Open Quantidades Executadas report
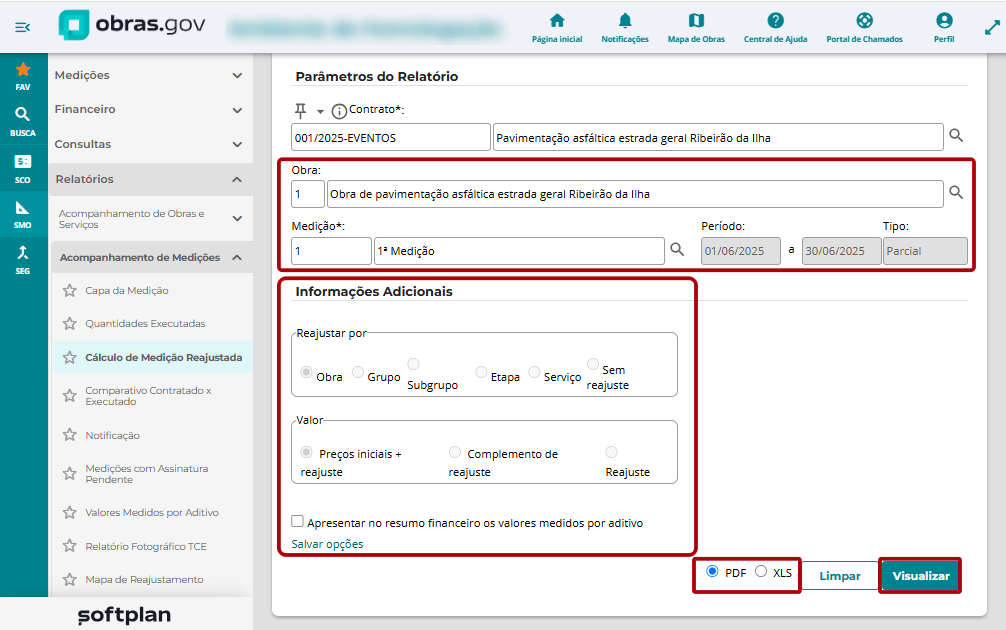Image resolution: width=1006 pixels, height=630 pixels. tap(145, 324)
